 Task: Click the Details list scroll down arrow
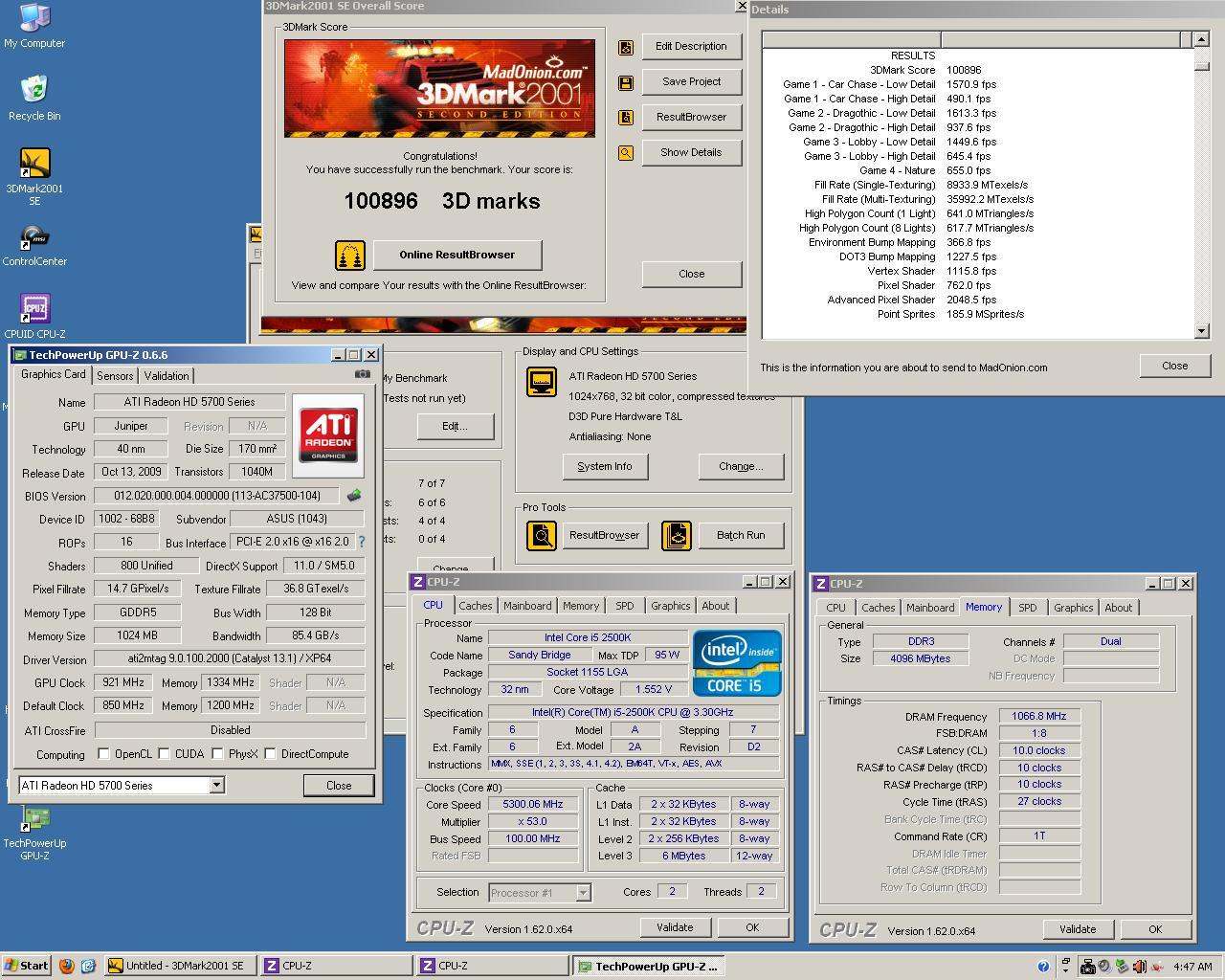tap(1202, 331)
